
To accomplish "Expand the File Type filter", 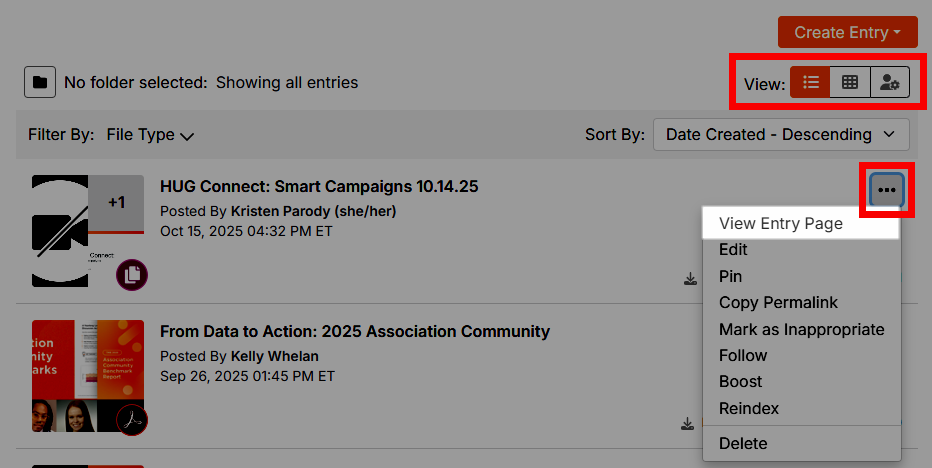I will coord(150,135).
